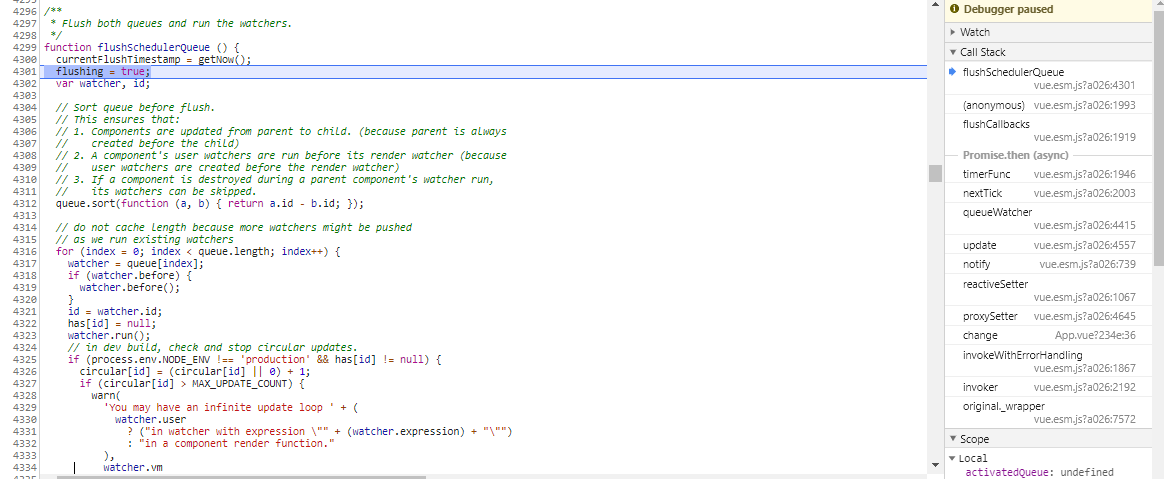Click the 'has[id] = null;' line
The width and height of the screenshot is (1164, 479).
[112, 324]
